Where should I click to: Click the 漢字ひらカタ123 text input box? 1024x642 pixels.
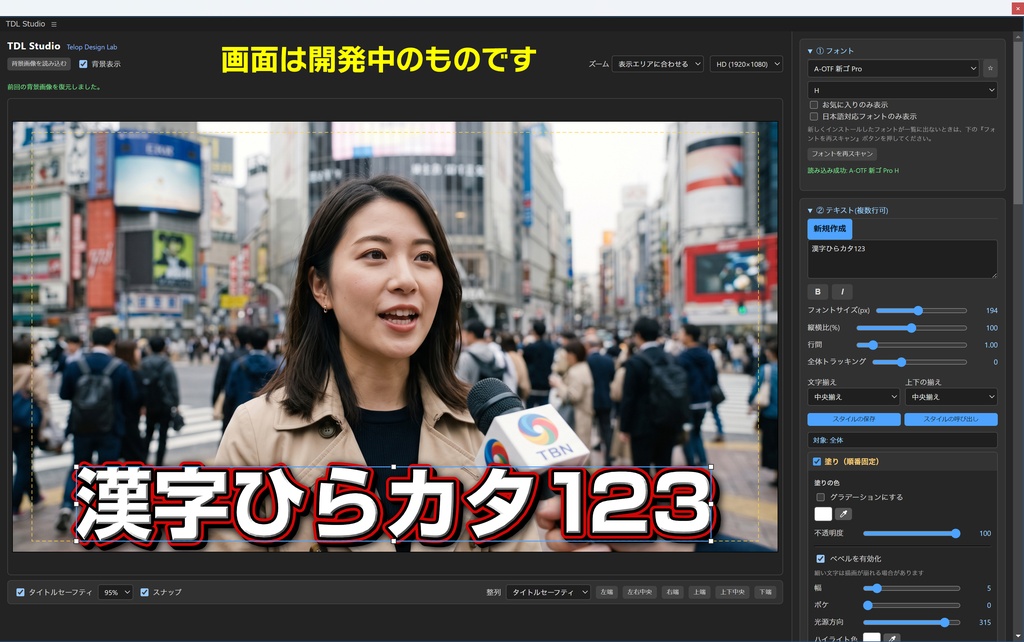coord(903,259)
